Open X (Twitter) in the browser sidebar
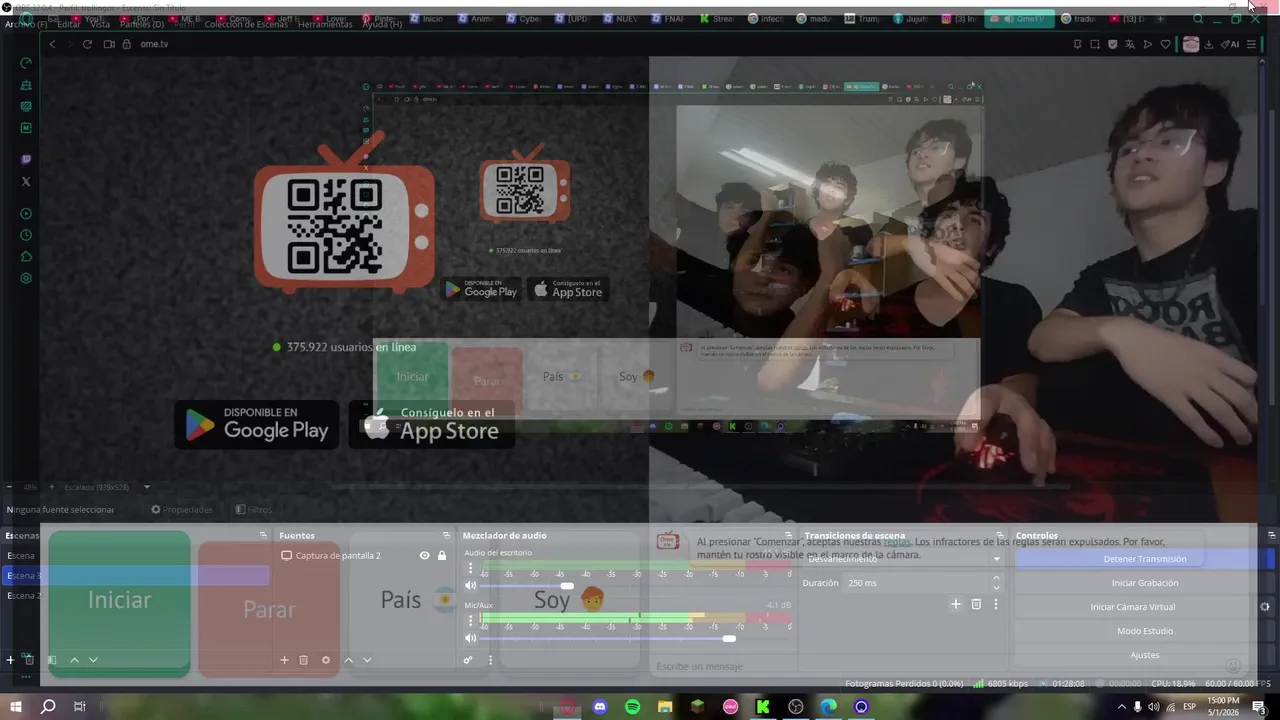This screenshot has height=720, width=1280. click(x=26, y=181)
